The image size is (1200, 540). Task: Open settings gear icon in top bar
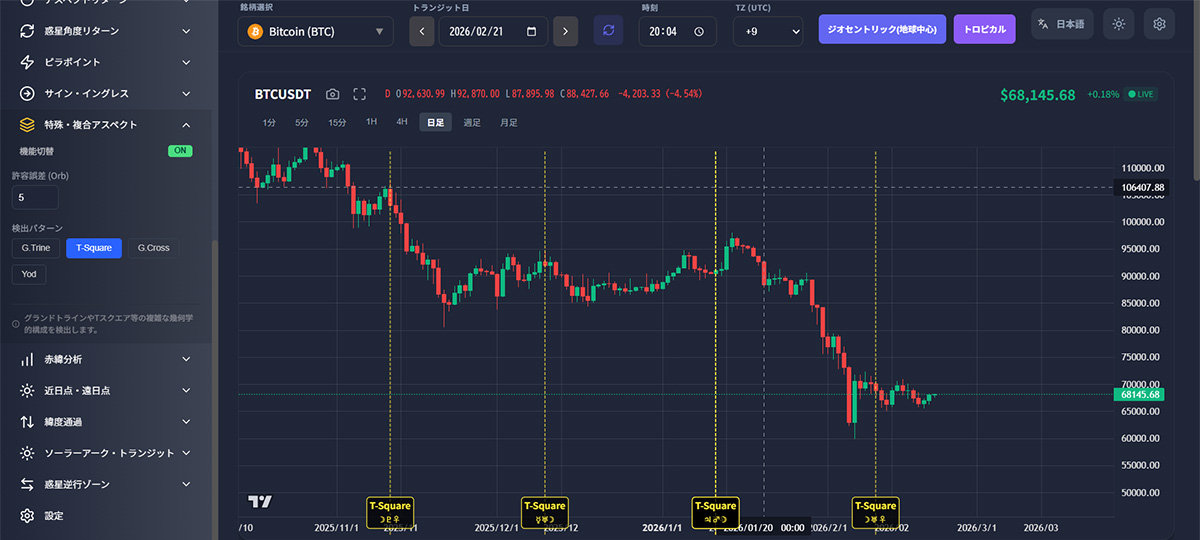pos(1159,24)
